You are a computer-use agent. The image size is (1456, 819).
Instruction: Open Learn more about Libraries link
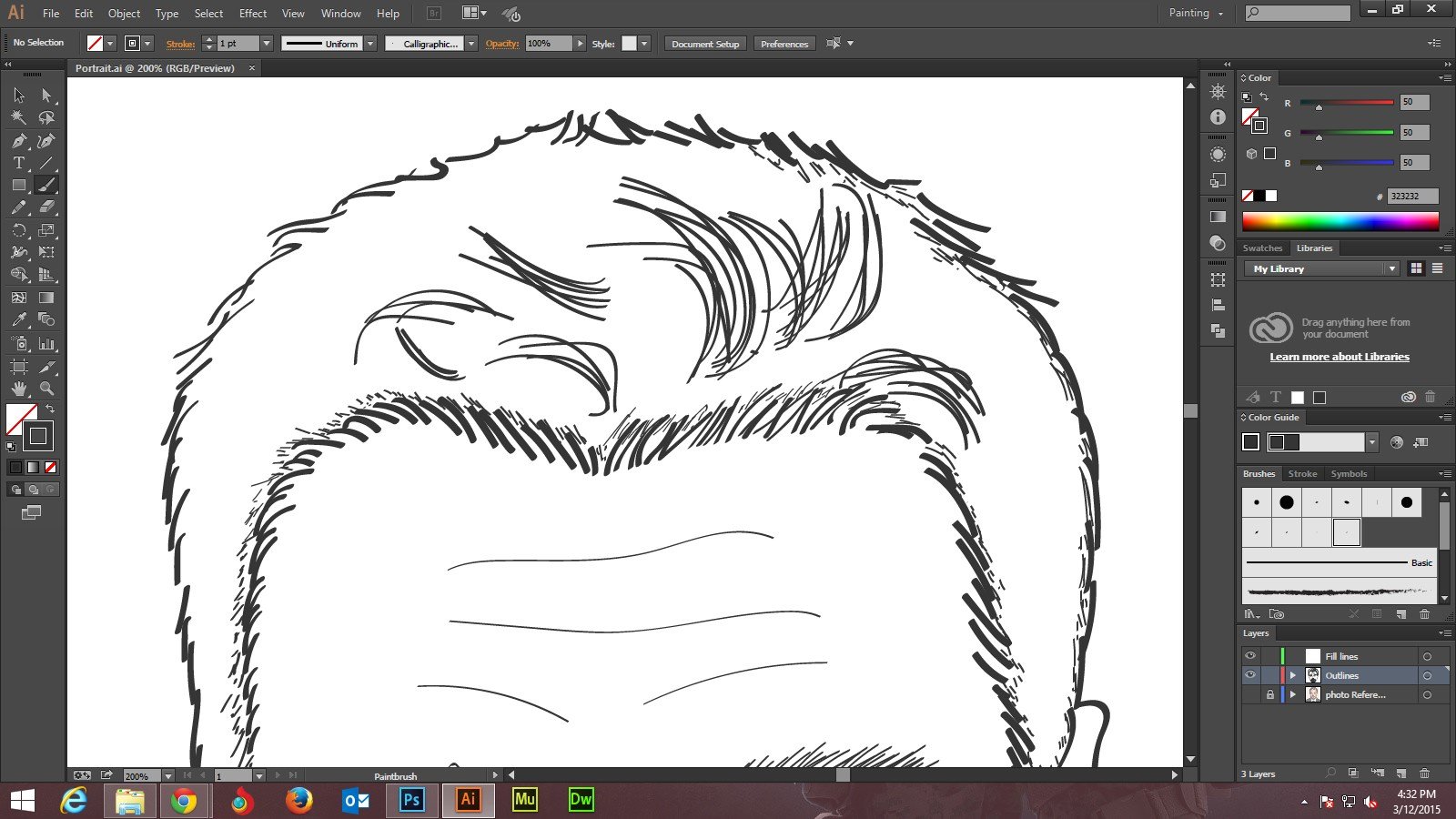tap(1340, 357)
